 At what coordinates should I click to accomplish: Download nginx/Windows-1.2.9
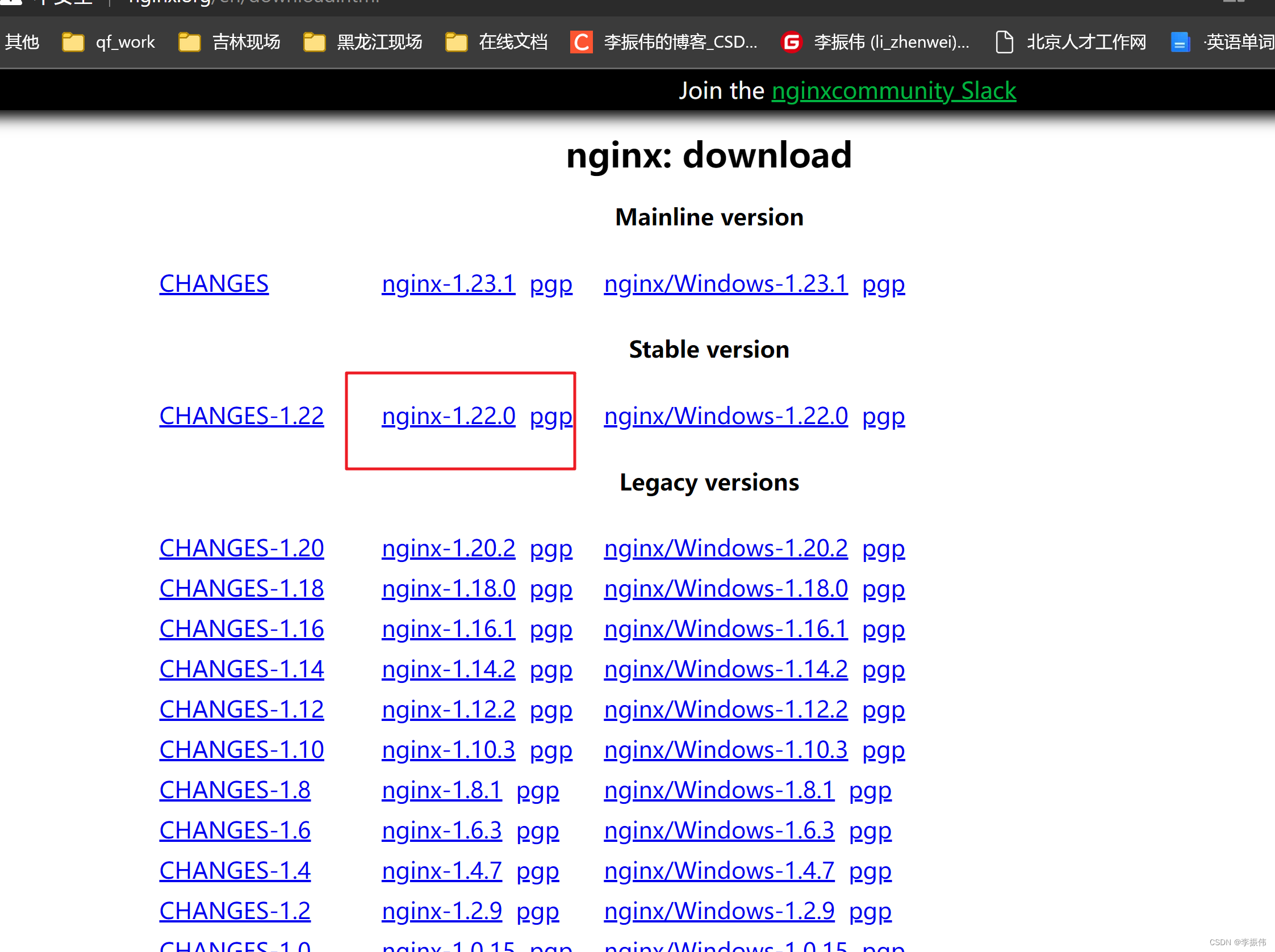pyautogui.click(x=720, y=912)
